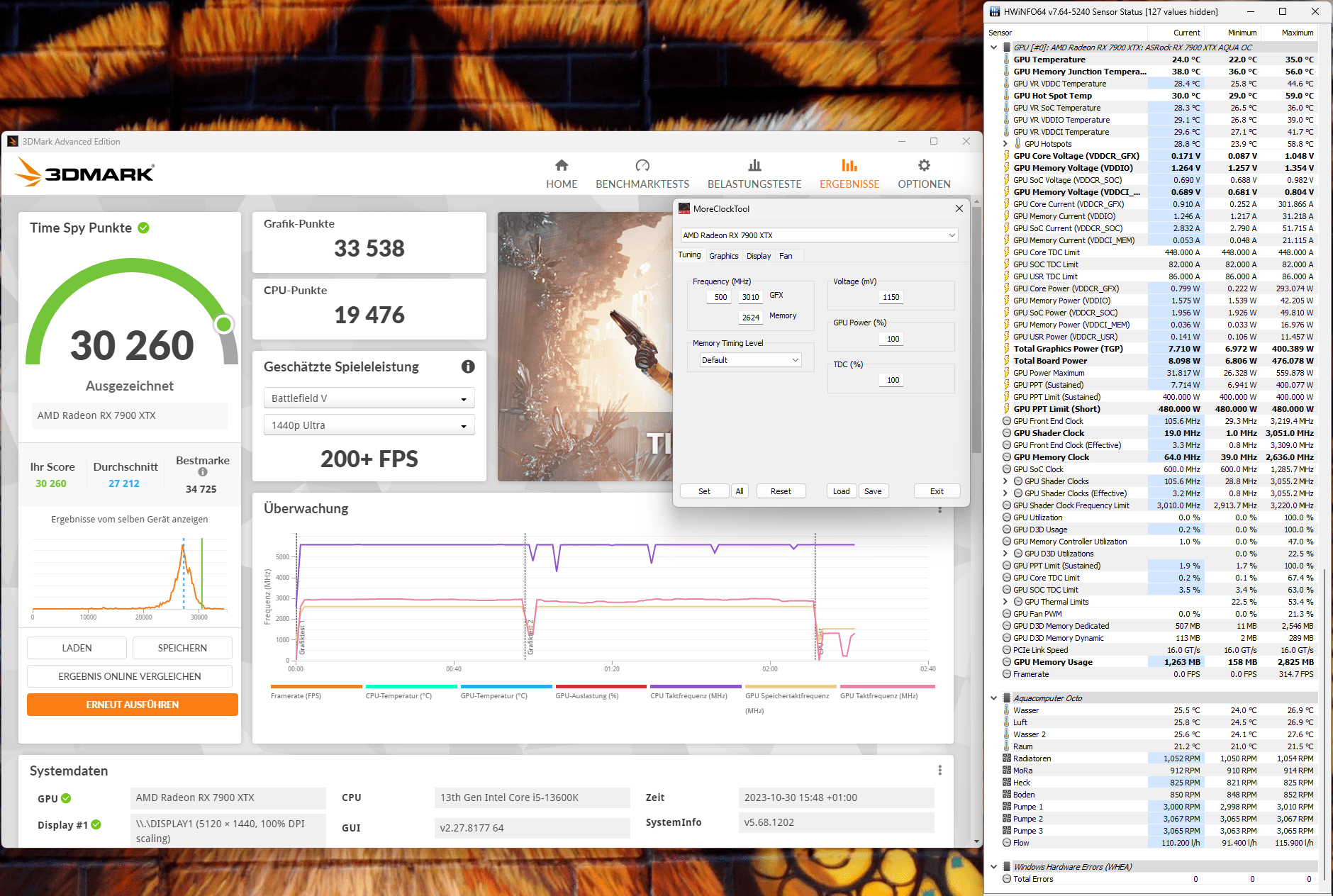Click the HWiNFO64 title bar icon
Screen dimensions: 1333x896
[995, 11]
